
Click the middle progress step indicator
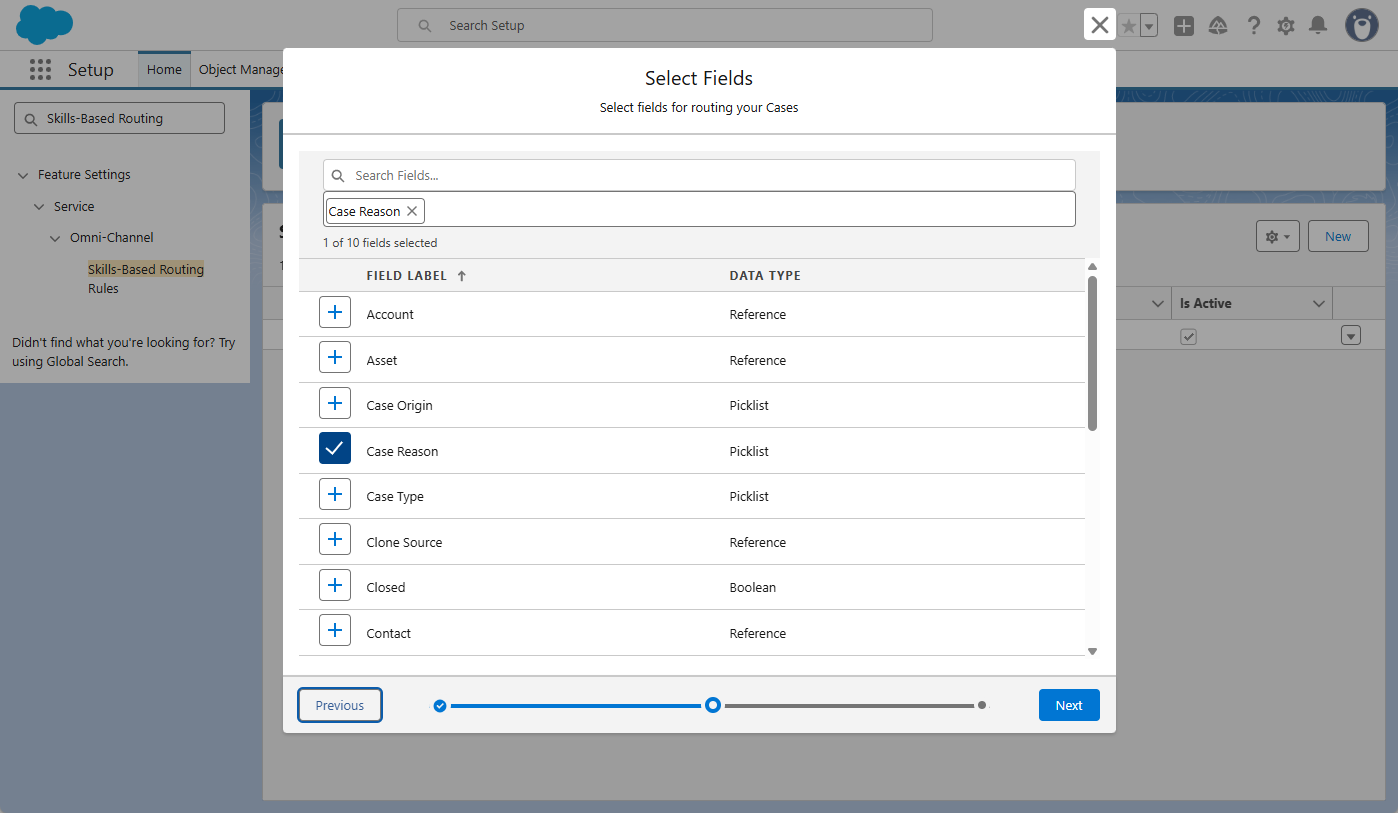713,705
